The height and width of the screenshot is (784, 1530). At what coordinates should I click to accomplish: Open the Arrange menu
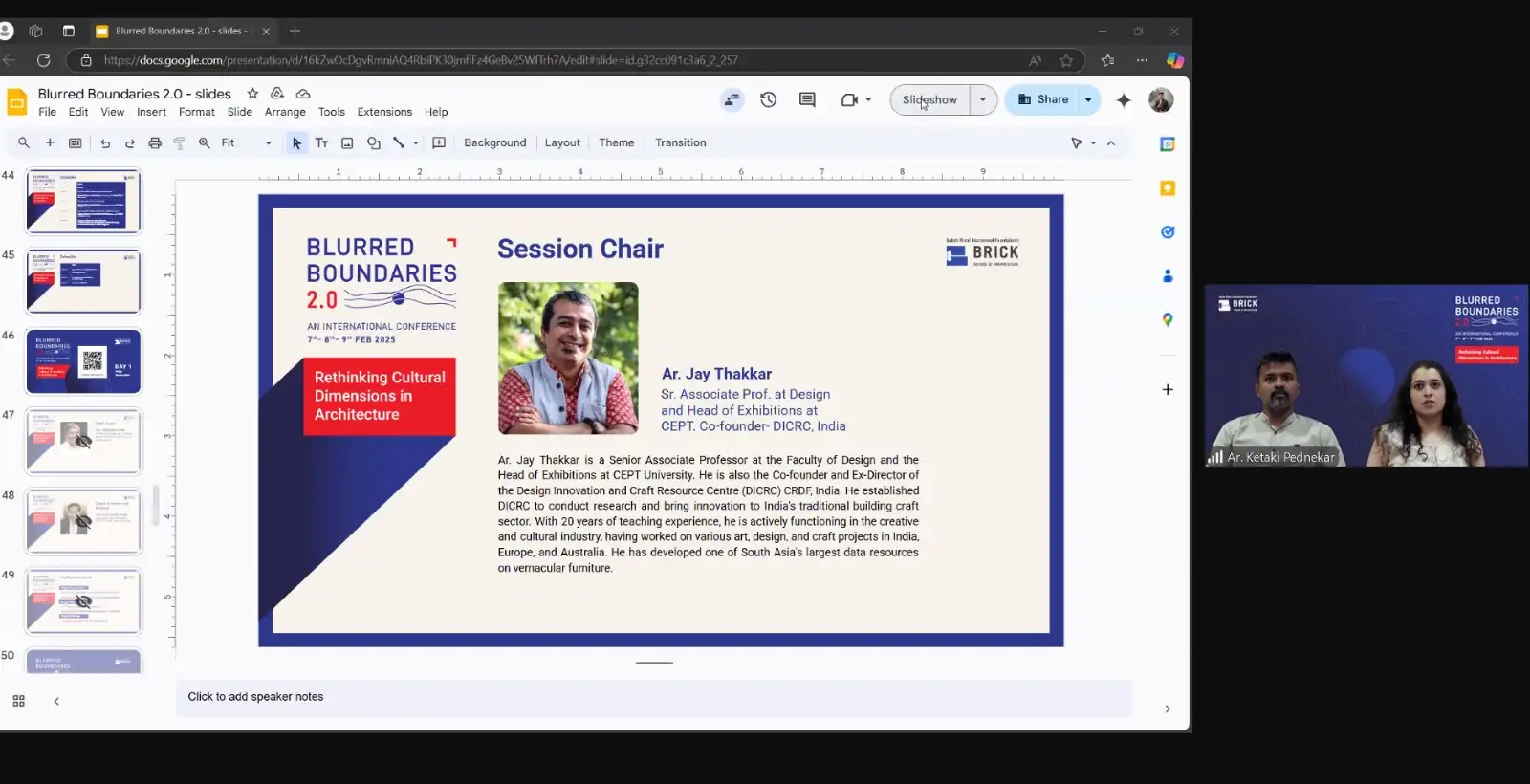tap(285, 112)
